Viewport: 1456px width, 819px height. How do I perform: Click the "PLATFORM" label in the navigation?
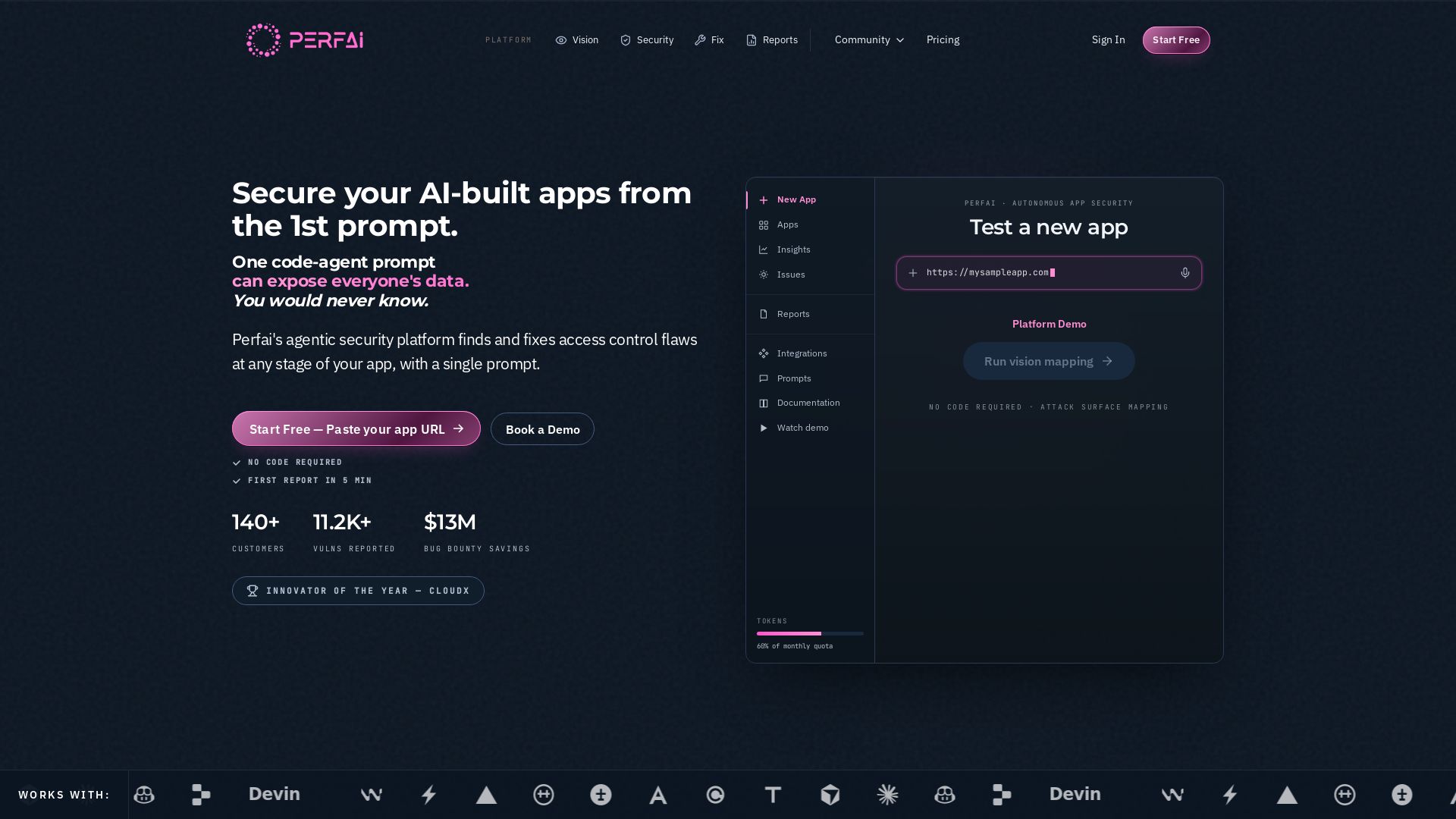point(509,40)
